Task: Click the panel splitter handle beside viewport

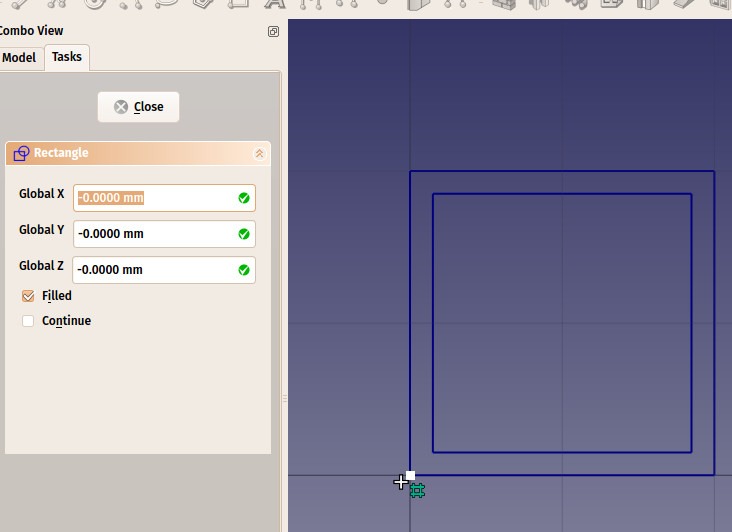Action: [284, 398]
